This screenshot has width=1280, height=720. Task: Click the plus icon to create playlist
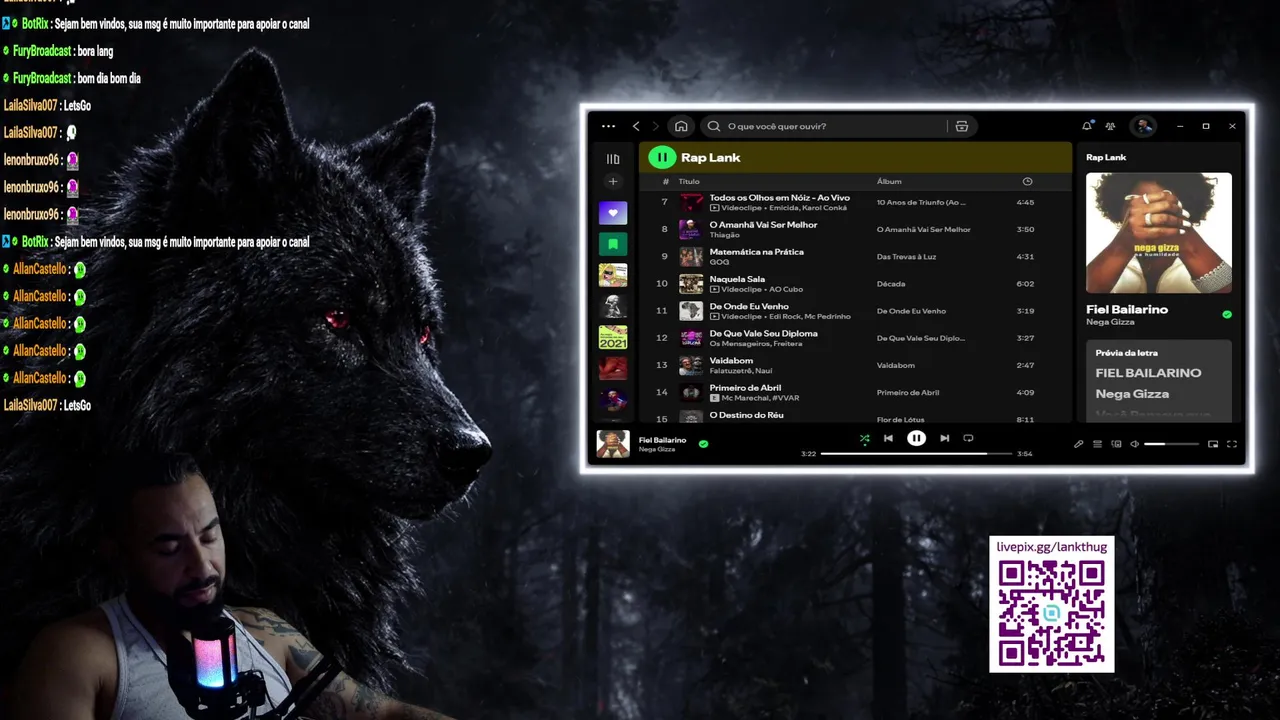(613, 182)
